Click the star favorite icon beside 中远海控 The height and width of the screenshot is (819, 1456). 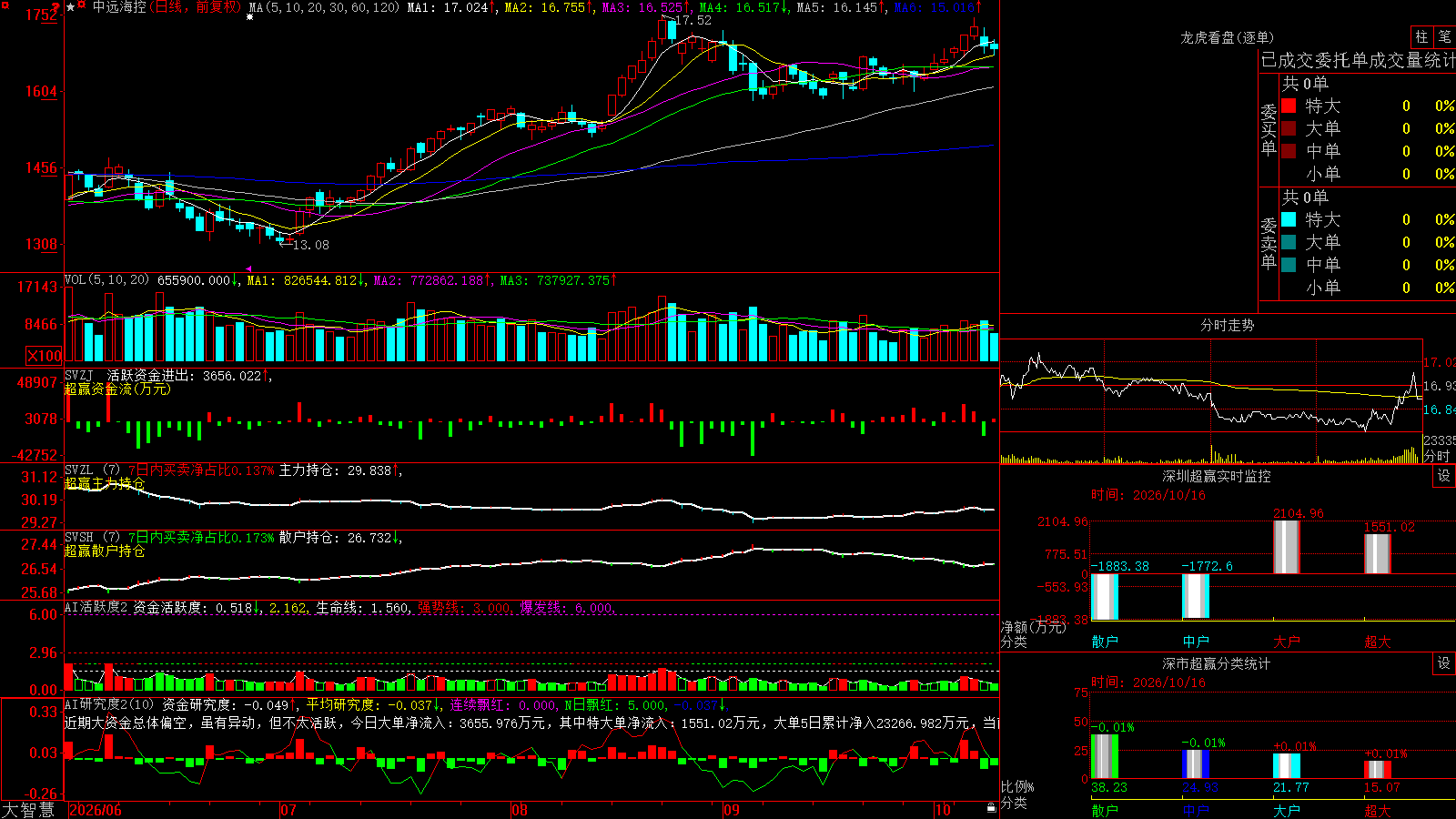coord(70,7)
